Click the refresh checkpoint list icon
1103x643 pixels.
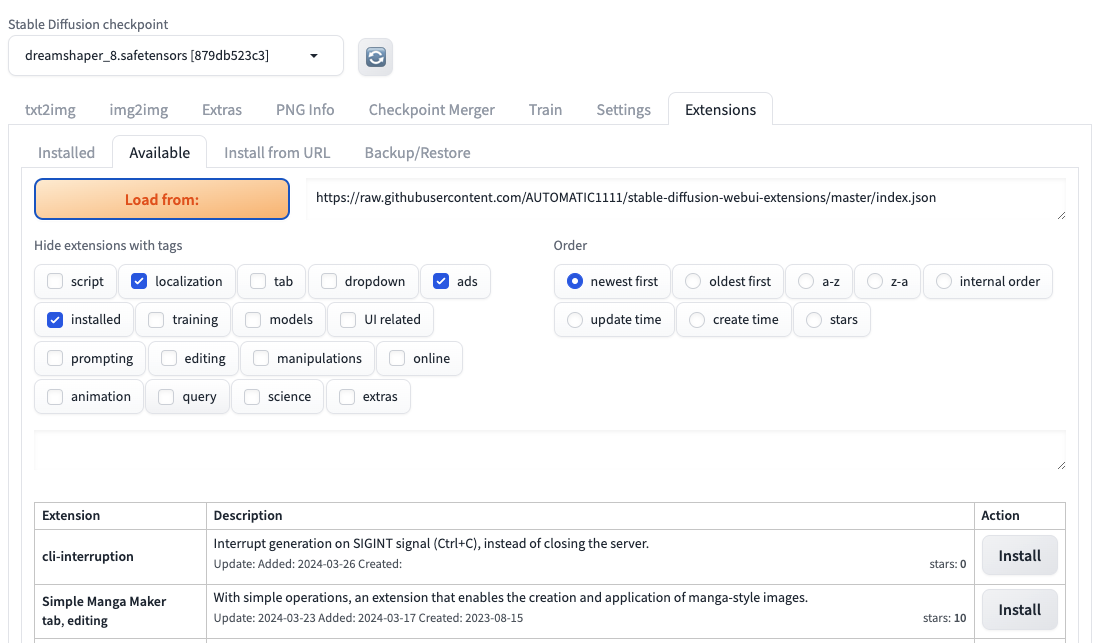coord(376,57)
